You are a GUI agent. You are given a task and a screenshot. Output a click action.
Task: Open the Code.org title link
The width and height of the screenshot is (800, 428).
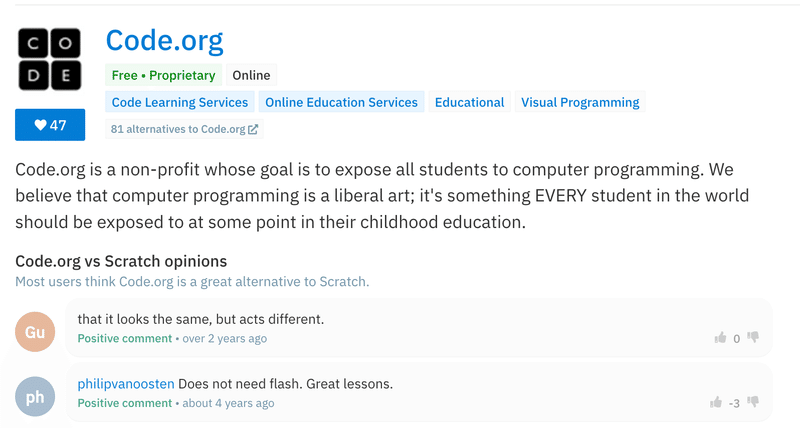click(x=164, y=40)
